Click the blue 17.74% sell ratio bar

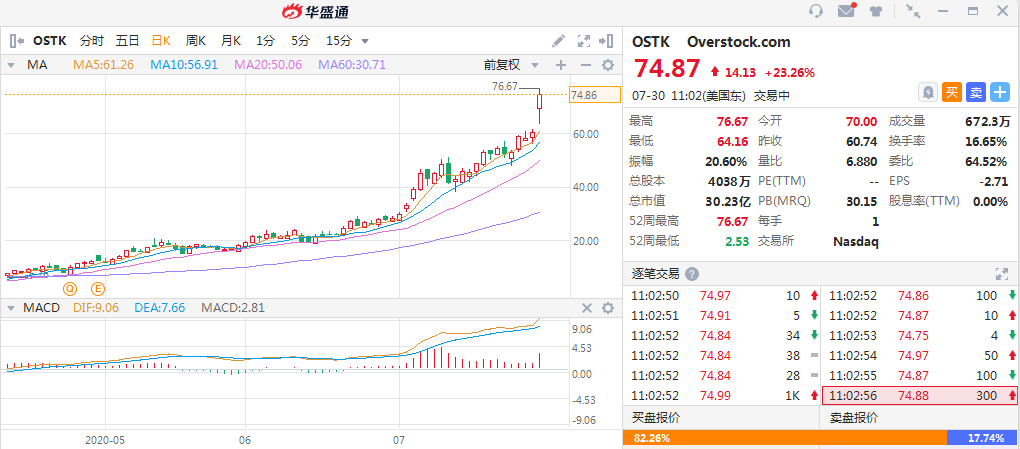click(x=981, y=439)
